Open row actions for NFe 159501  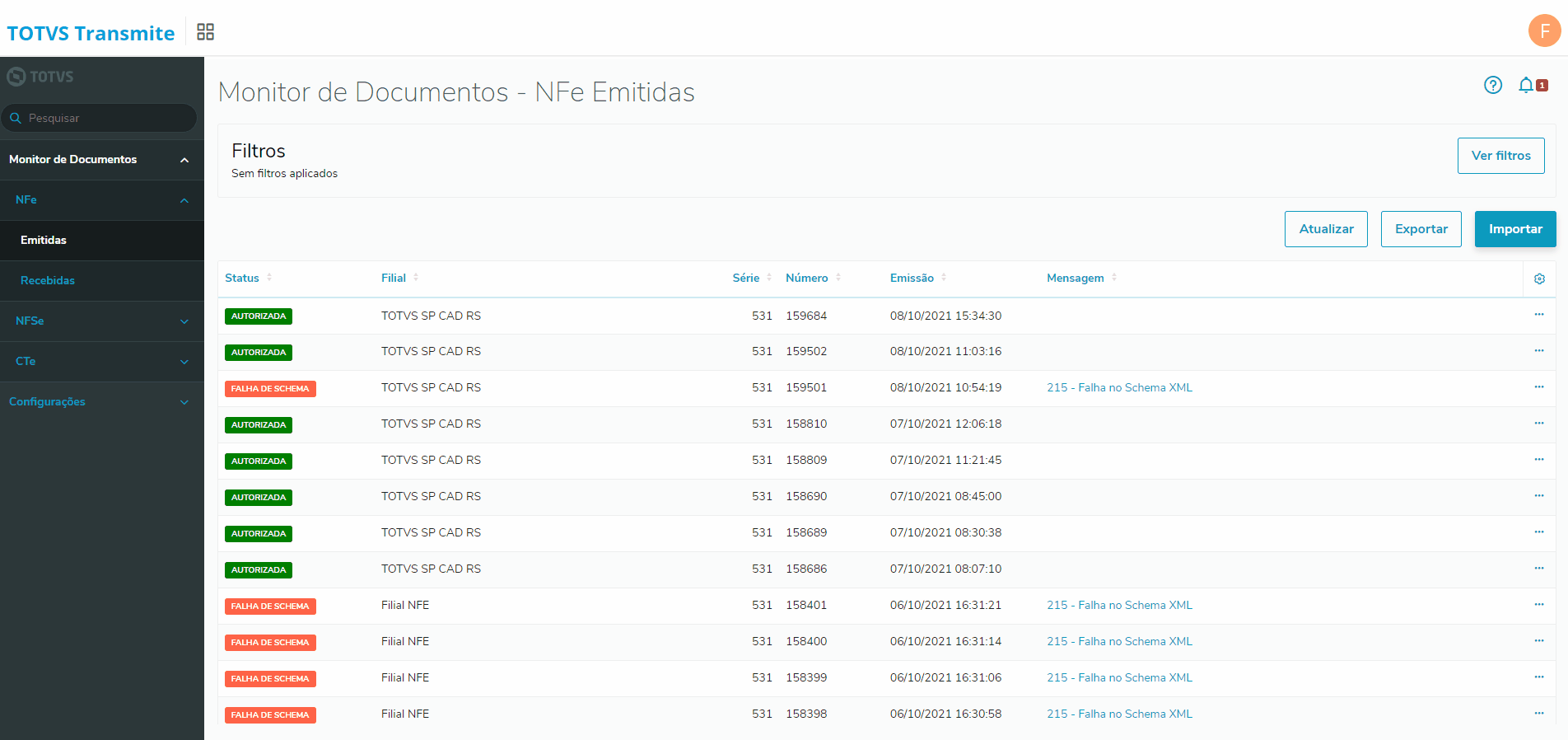click(x=1538, y=387)
